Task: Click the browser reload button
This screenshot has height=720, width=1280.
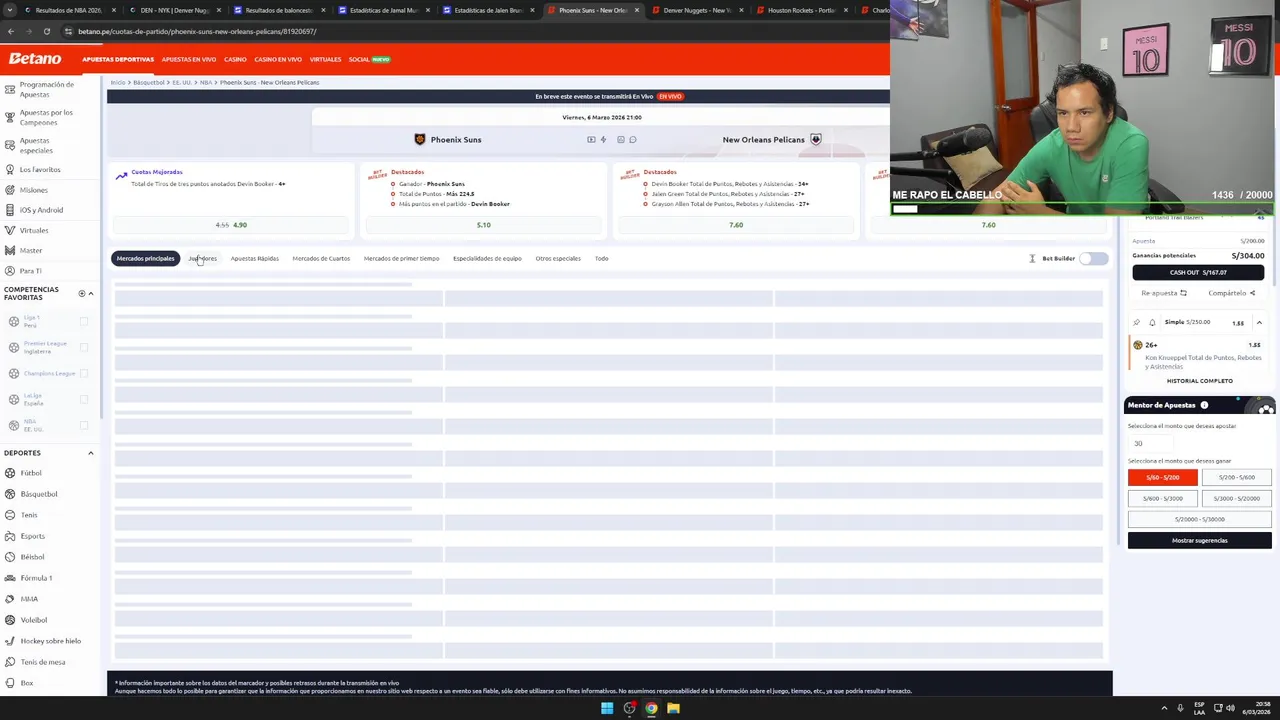Action: pos(46,31)
